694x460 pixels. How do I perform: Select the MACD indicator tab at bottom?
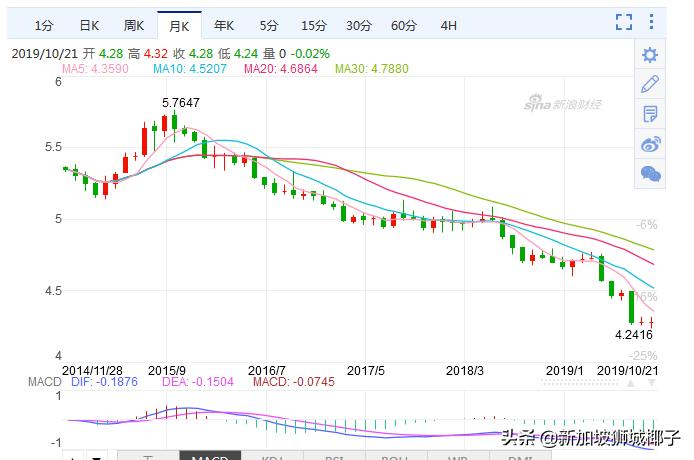click(210, 456)
